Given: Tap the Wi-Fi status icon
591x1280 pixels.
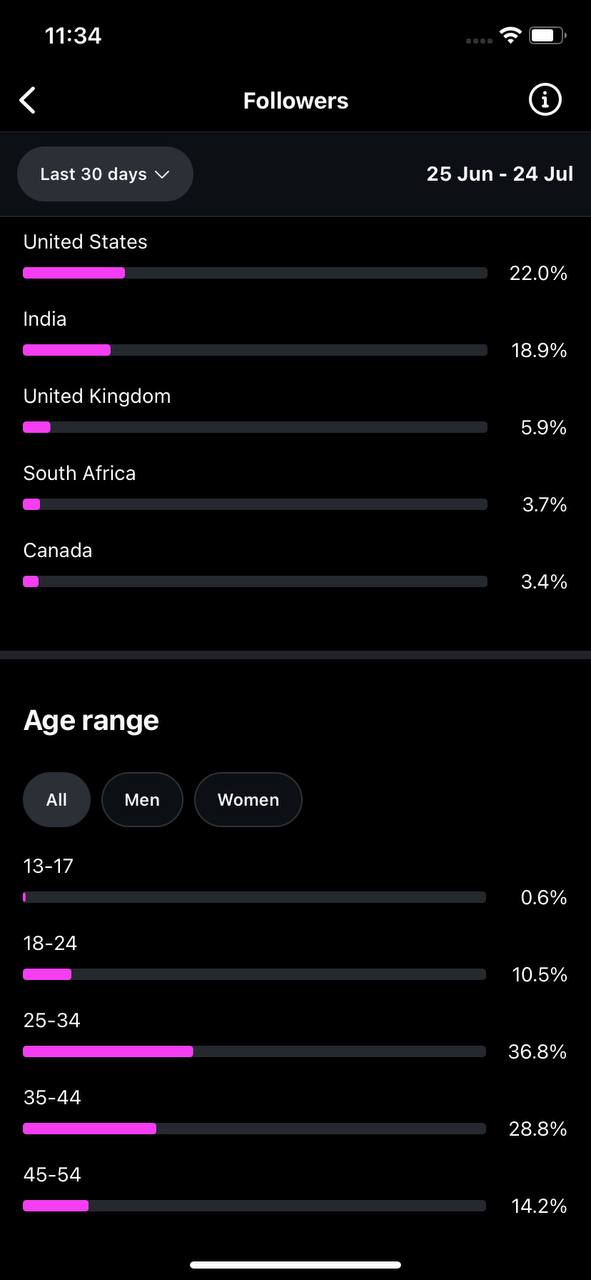Looking at the screenshot, I should coord(510,36).
